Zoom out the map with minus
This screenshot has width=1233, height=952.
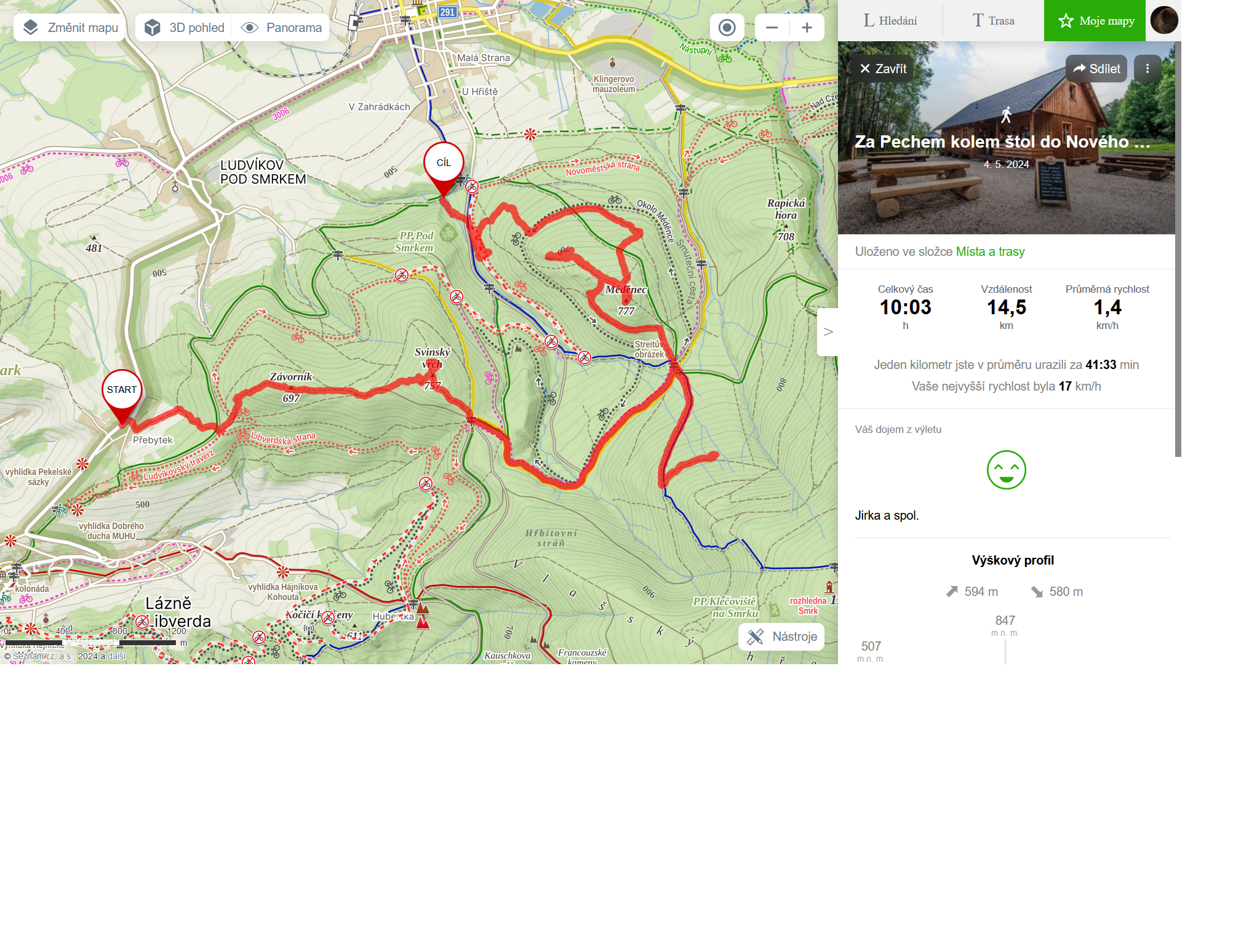[x=772, y=28]
